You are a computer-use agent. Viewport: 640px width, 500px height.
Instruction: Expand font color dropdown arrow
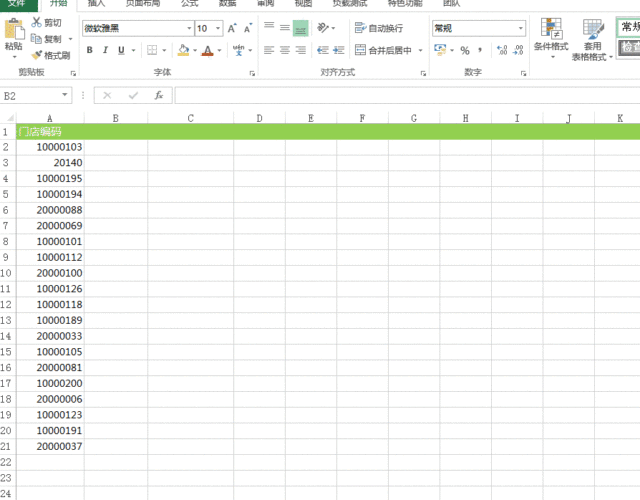pos(219,50)
